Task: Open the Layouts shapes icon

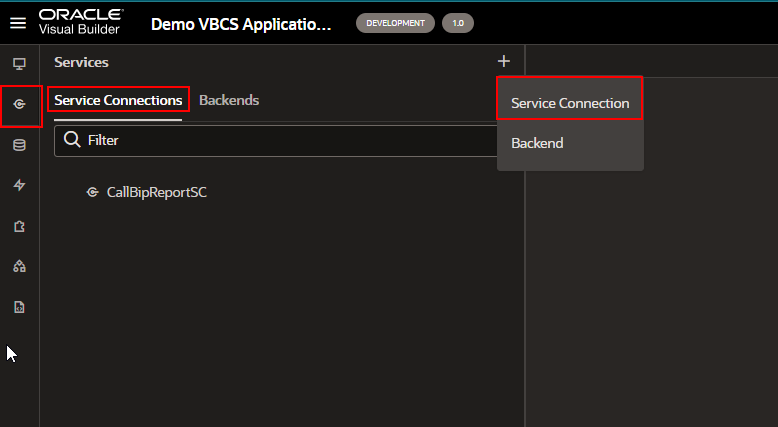Action: [x=19, y=266]
